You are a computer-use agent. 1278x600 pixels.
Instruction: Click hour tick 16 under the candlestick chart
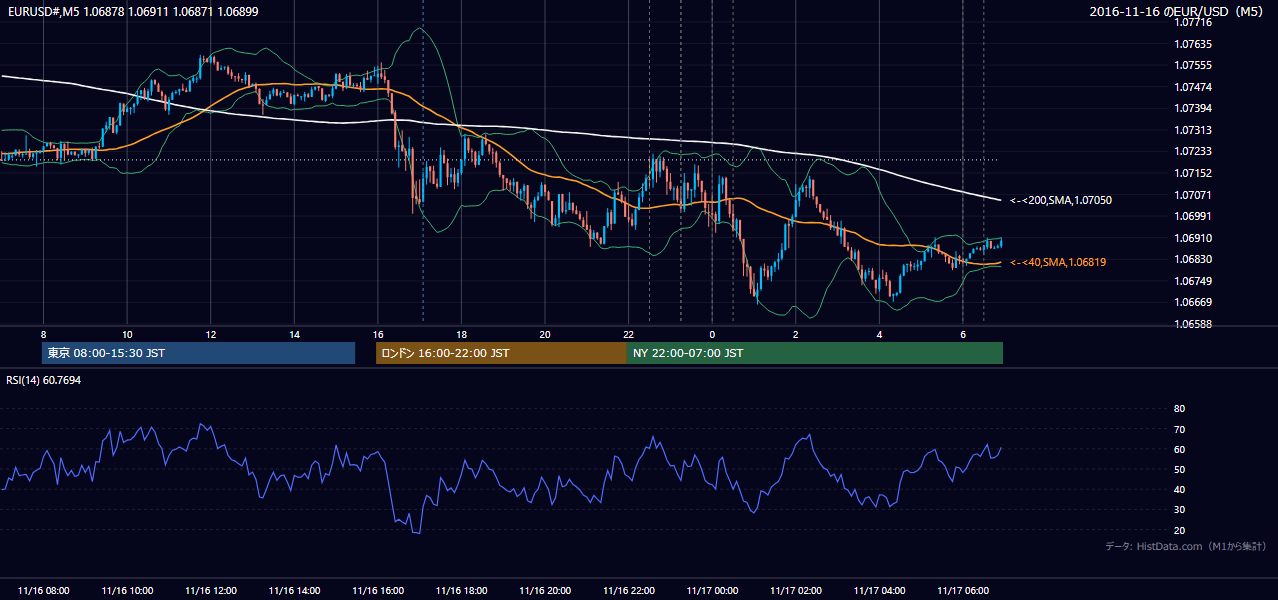[377, 334]
